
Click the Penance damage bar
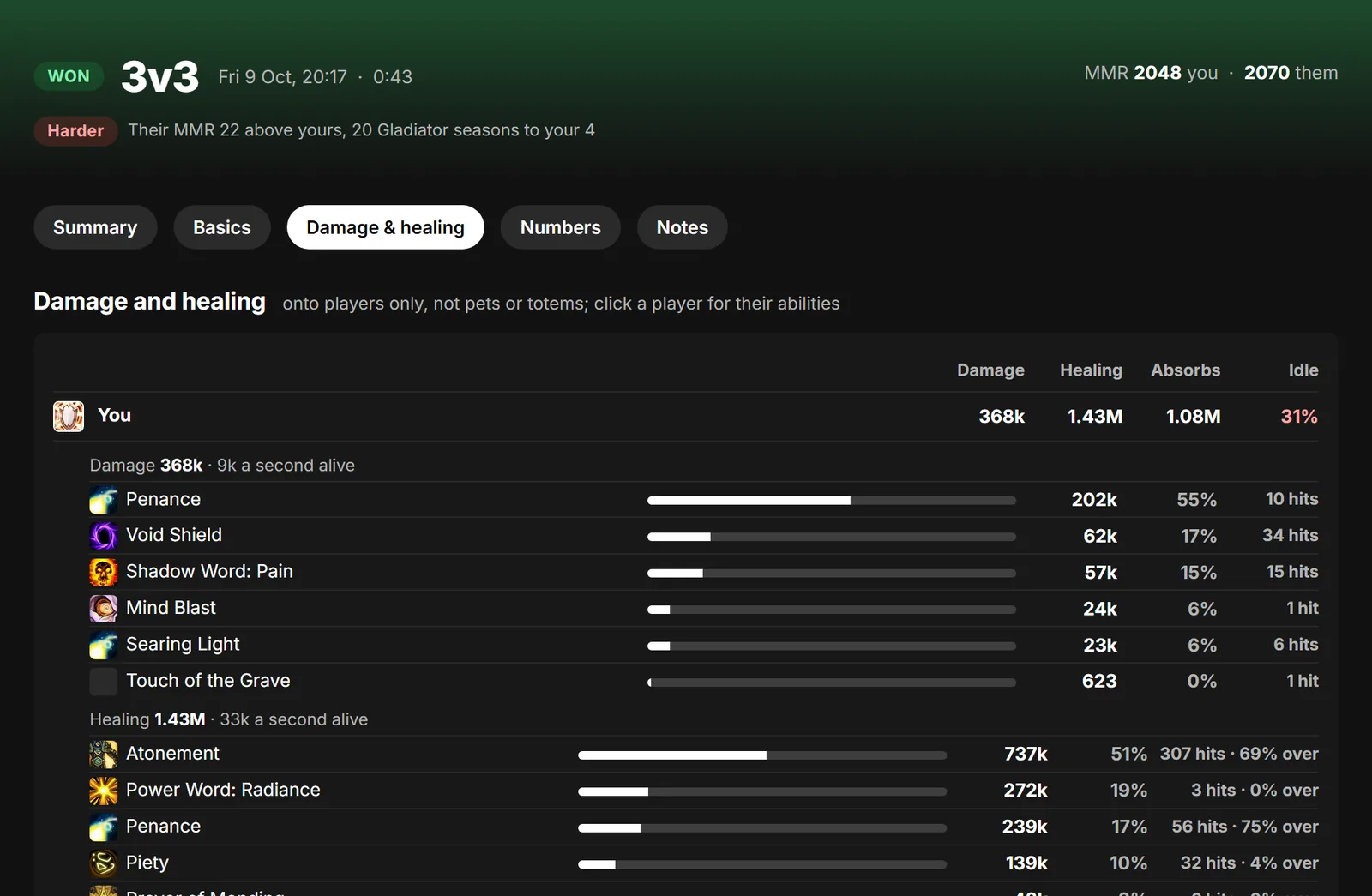[832, 500]
